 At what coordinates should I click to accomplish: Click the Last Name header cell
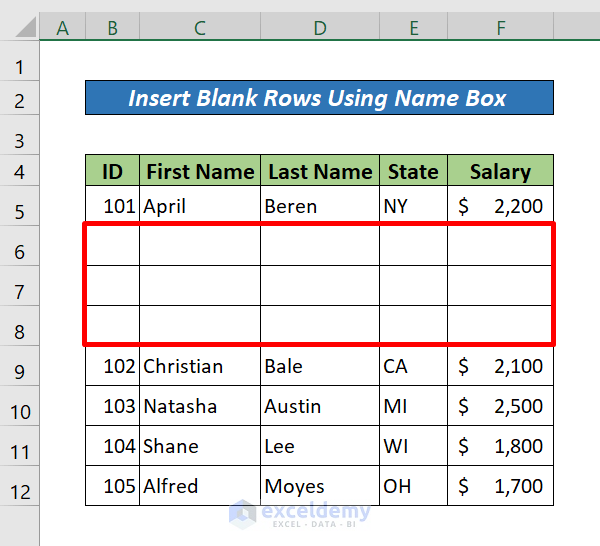(x=320, y=171)
